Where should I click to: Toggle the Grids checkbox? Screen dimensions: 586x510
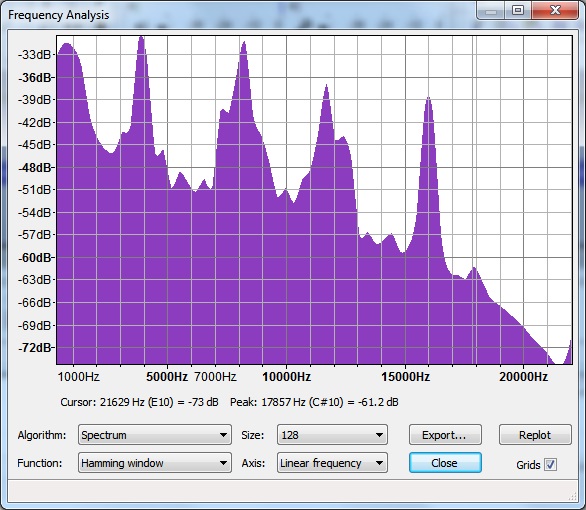coord(550,464)
